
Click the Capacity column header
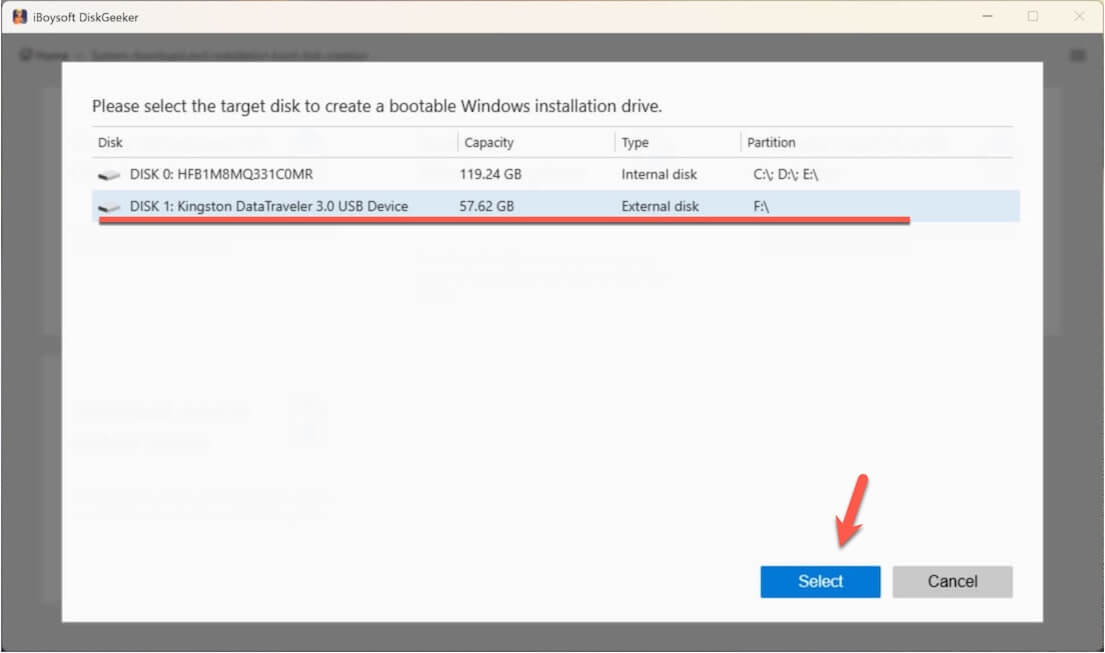488,142
